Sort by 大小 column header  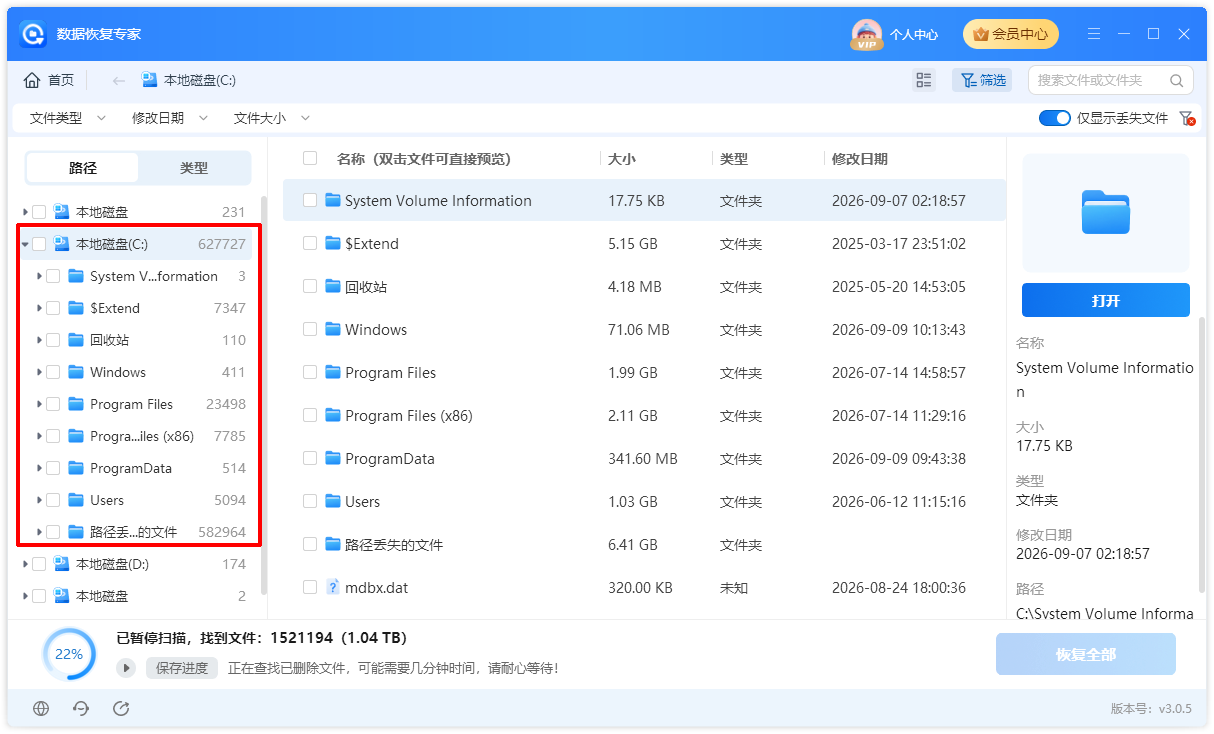click(x=622, y=158)
